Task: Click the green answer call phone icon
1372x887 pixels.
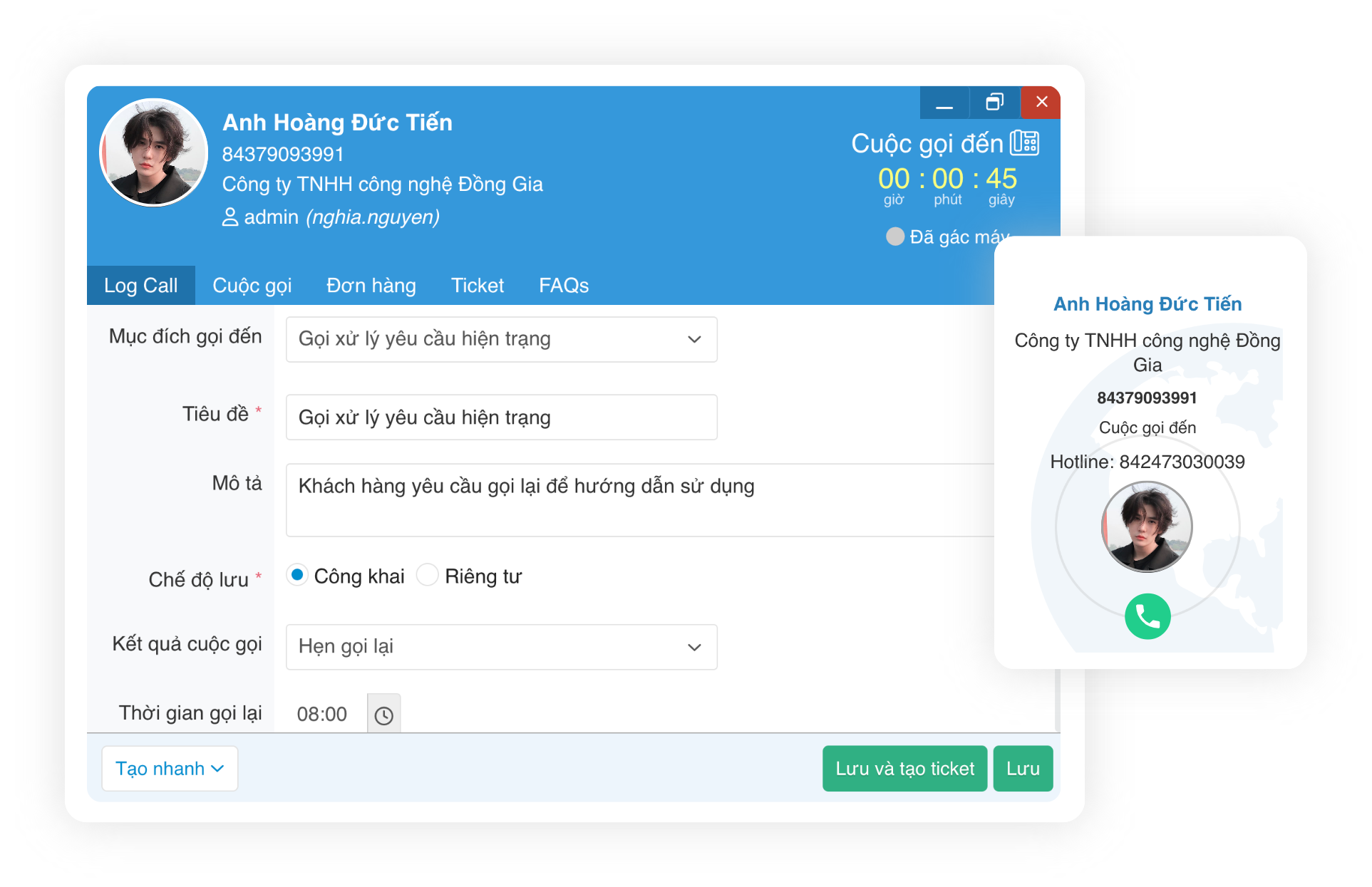Action: pos(1147,616)
